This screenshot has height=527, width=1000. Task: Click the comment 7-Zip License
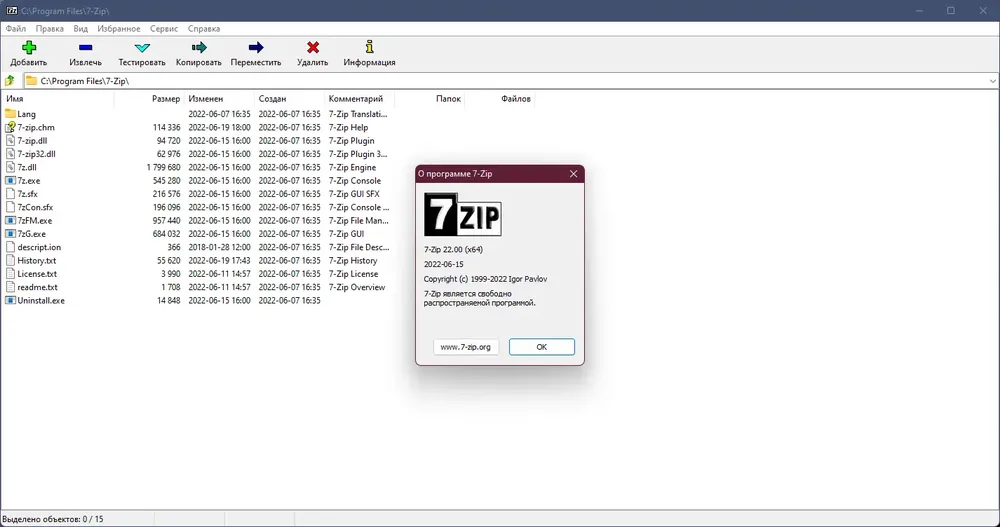point(353,274)
